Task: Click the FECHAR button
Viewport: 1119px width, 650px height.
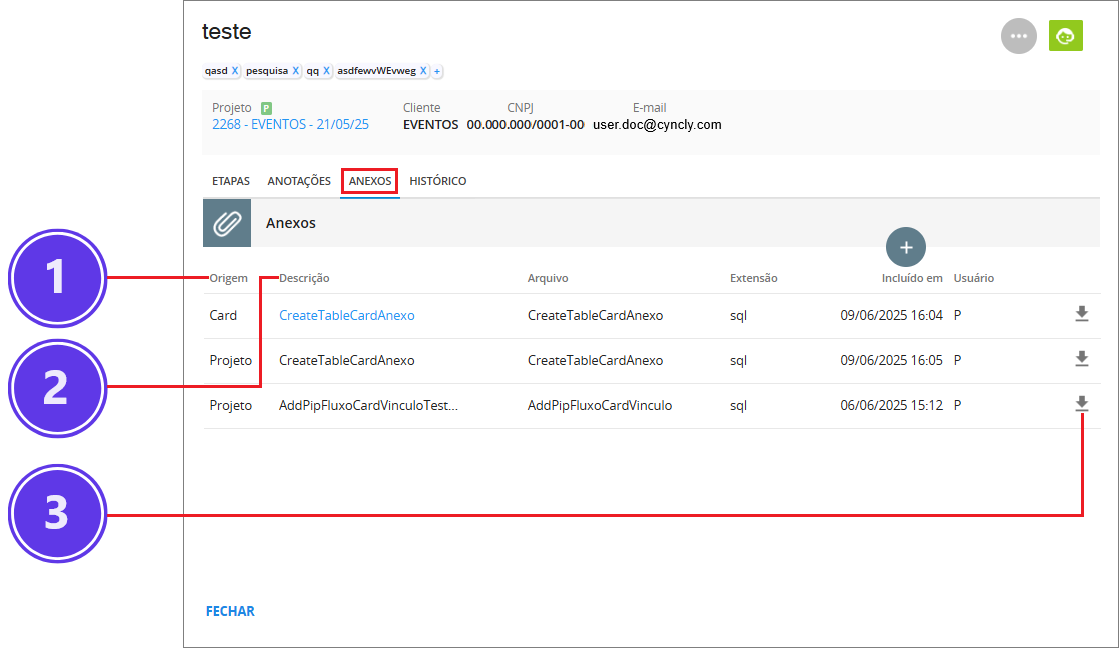Action: click(230, 611)
